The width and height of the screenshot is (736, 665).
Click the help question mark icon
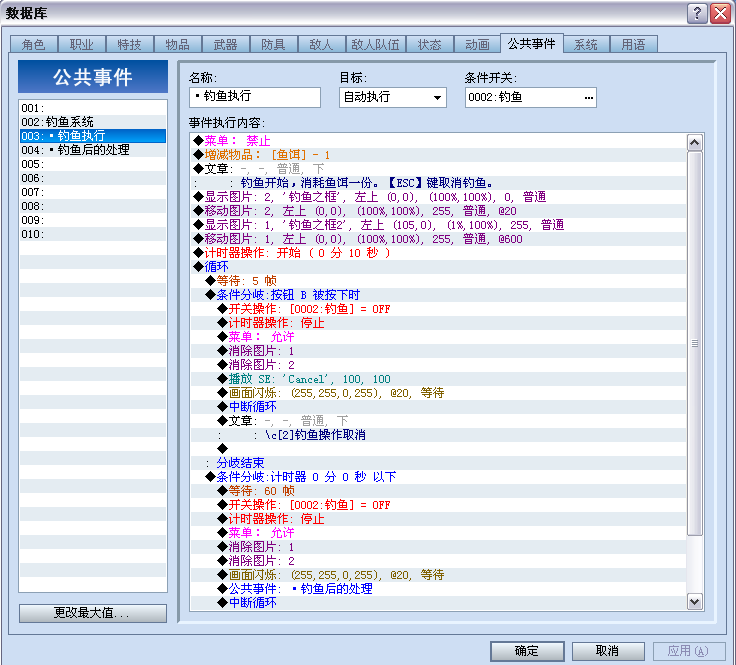click(x=697, y=13)
